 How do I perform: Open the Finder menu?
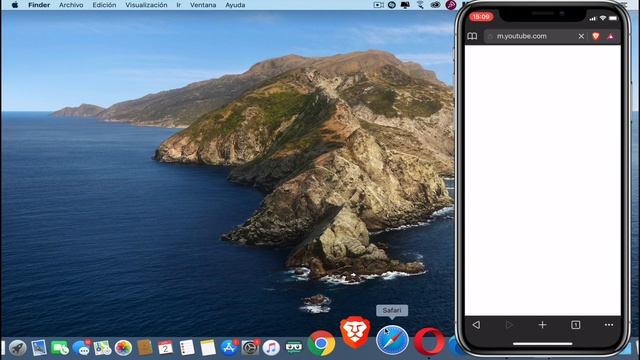pyautogui.click(x=39, y=5)
